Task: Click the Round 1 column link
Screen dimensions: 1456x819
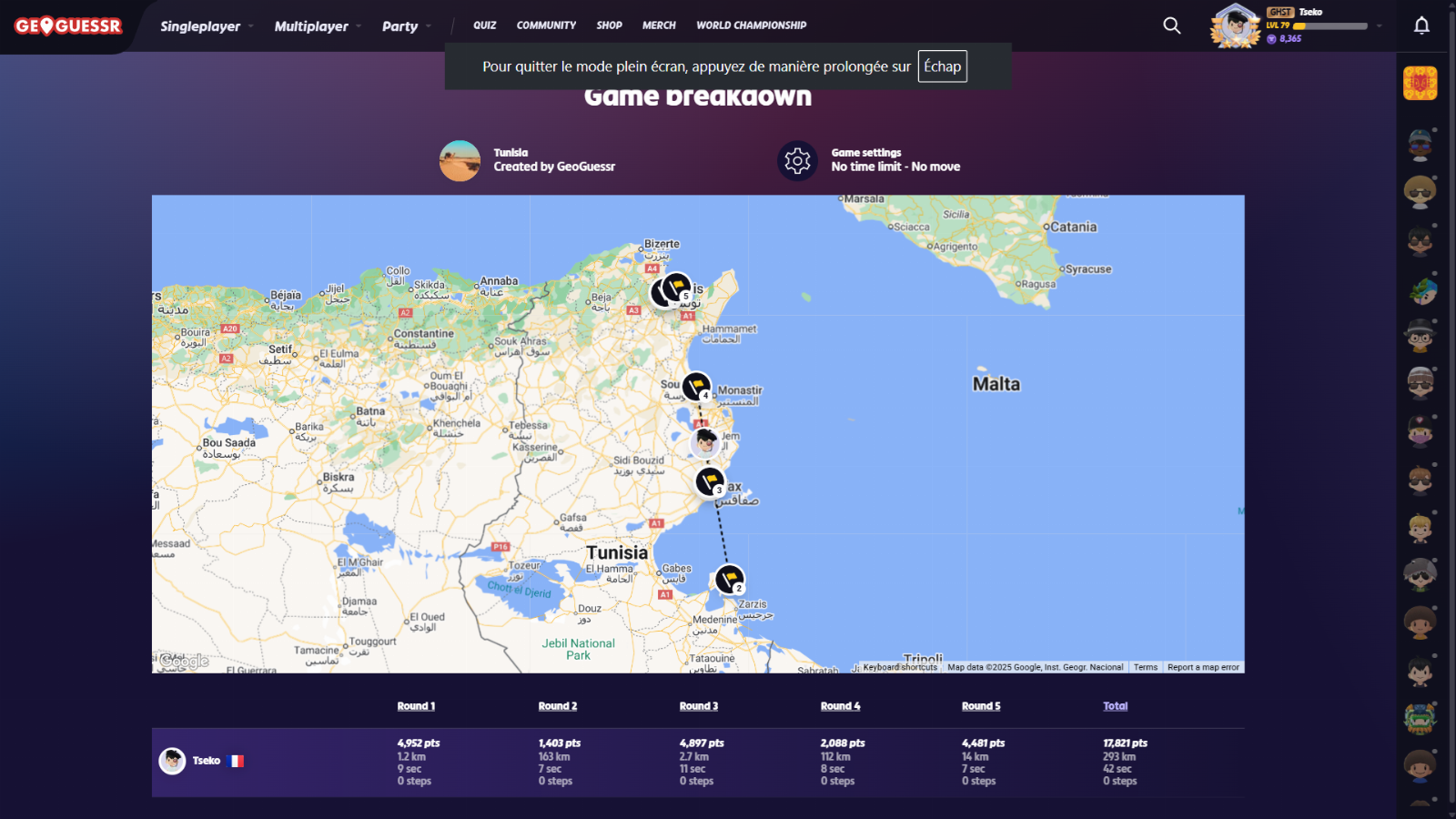Action: pos(416,706)
